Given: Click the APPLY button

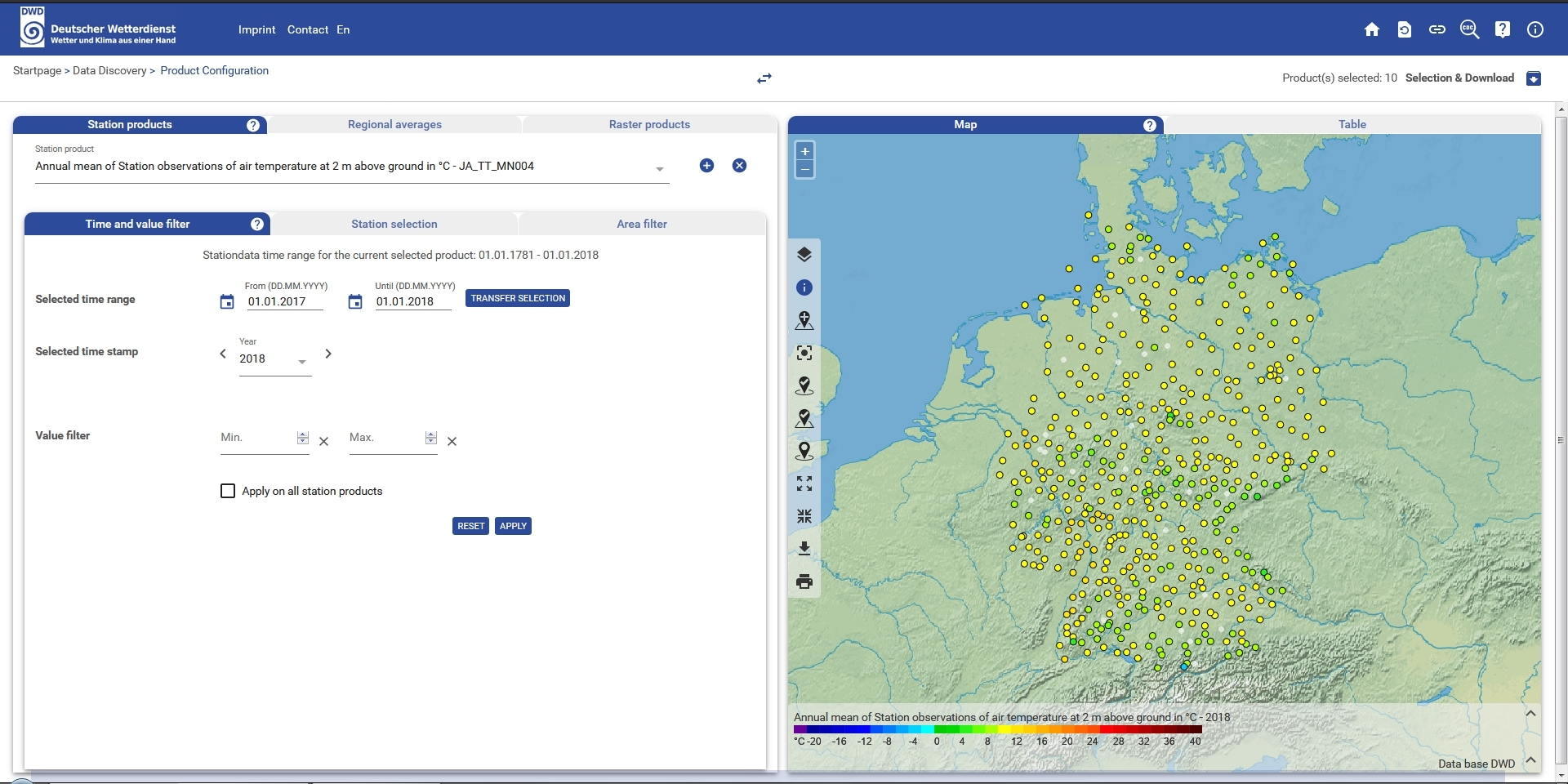Looking at the screenshot, I should click(513, 526).
